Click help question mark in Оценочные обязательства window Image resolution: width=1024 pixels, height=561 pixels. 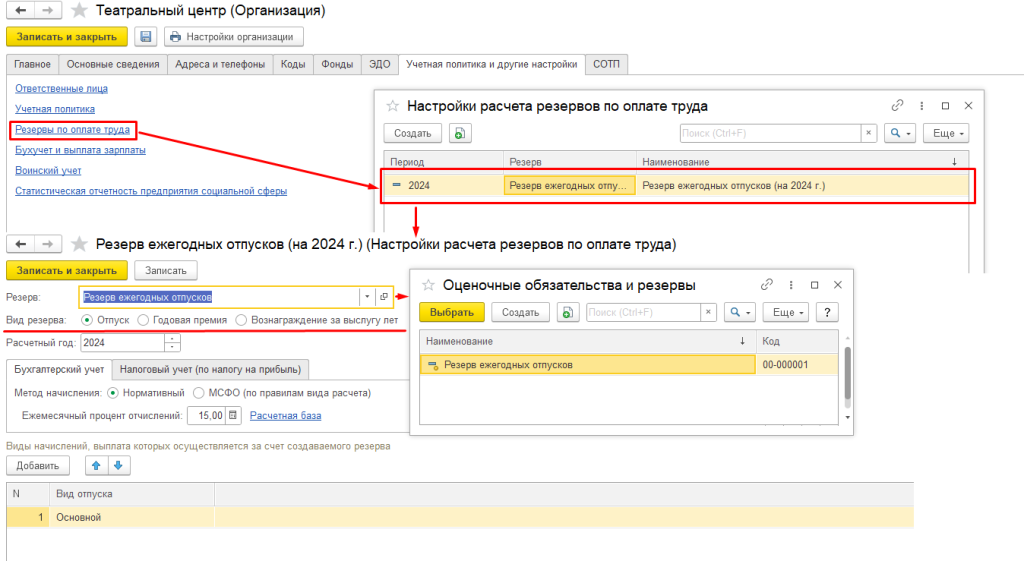click(827, 312)
